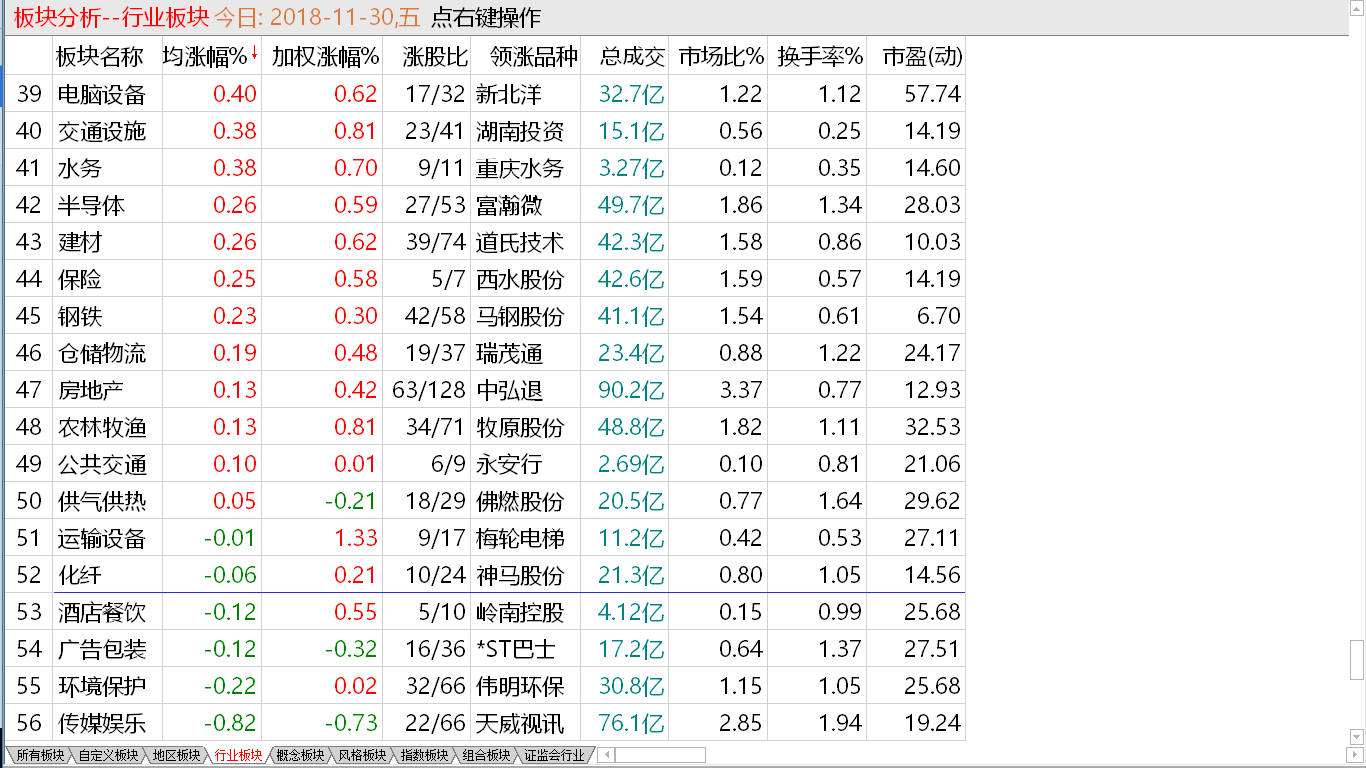Select the 供气供热 sector name

point(101,501)
